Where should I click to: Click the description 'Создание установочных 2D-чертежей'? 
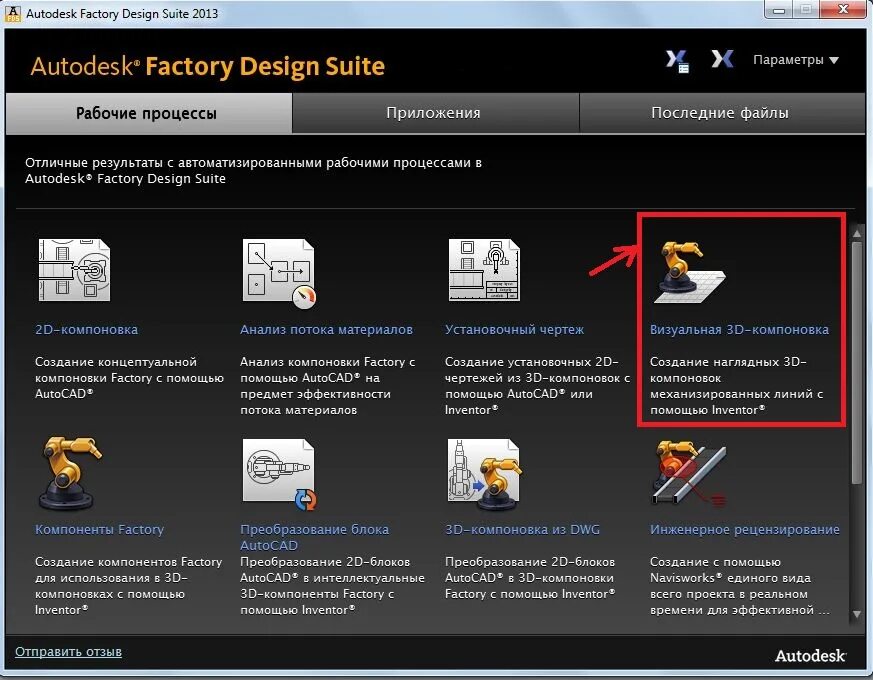click(x=537, y=386)
